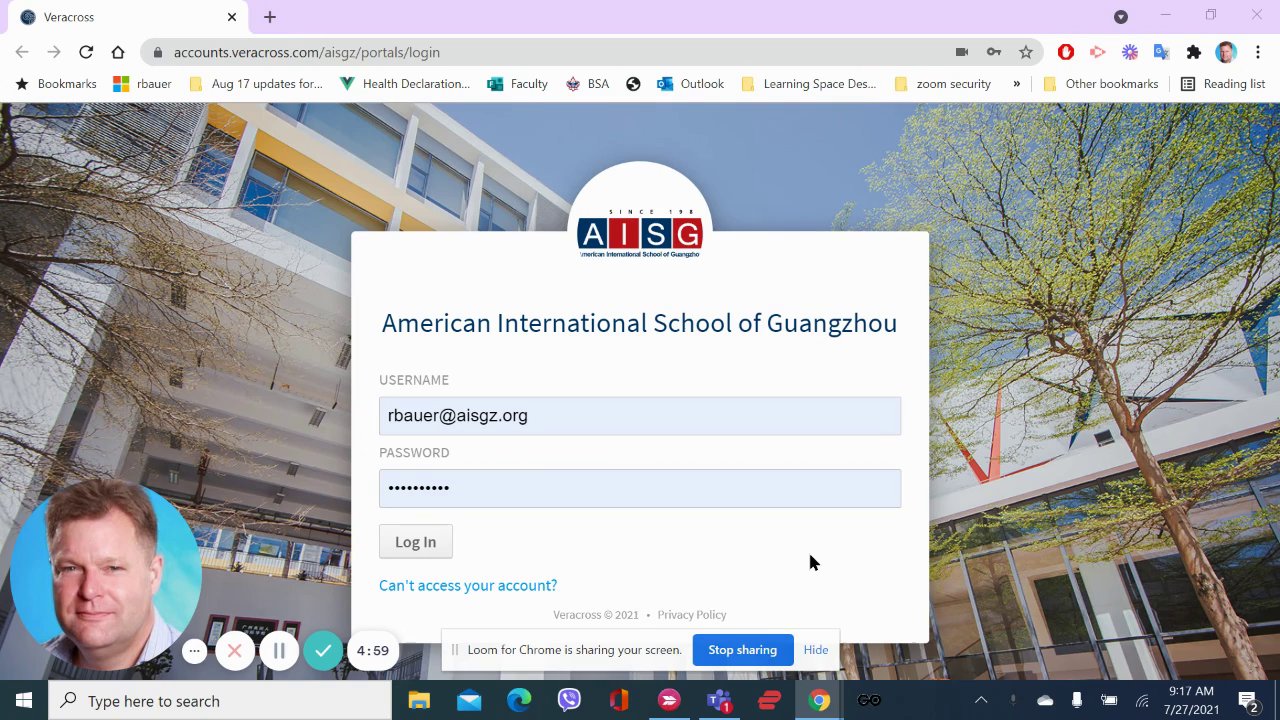Cancel the Loom recording with X

(235, 651)
